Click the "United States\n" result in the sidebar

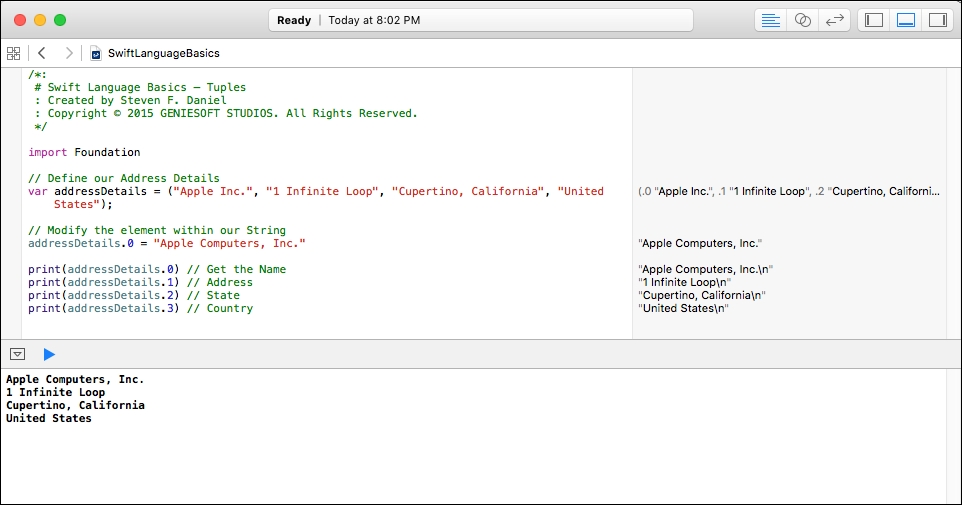(x=683, y=309)
